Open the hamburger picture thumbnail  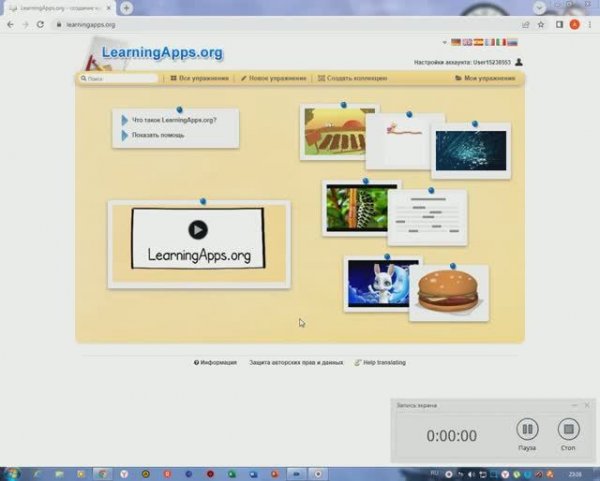(448, 293)
